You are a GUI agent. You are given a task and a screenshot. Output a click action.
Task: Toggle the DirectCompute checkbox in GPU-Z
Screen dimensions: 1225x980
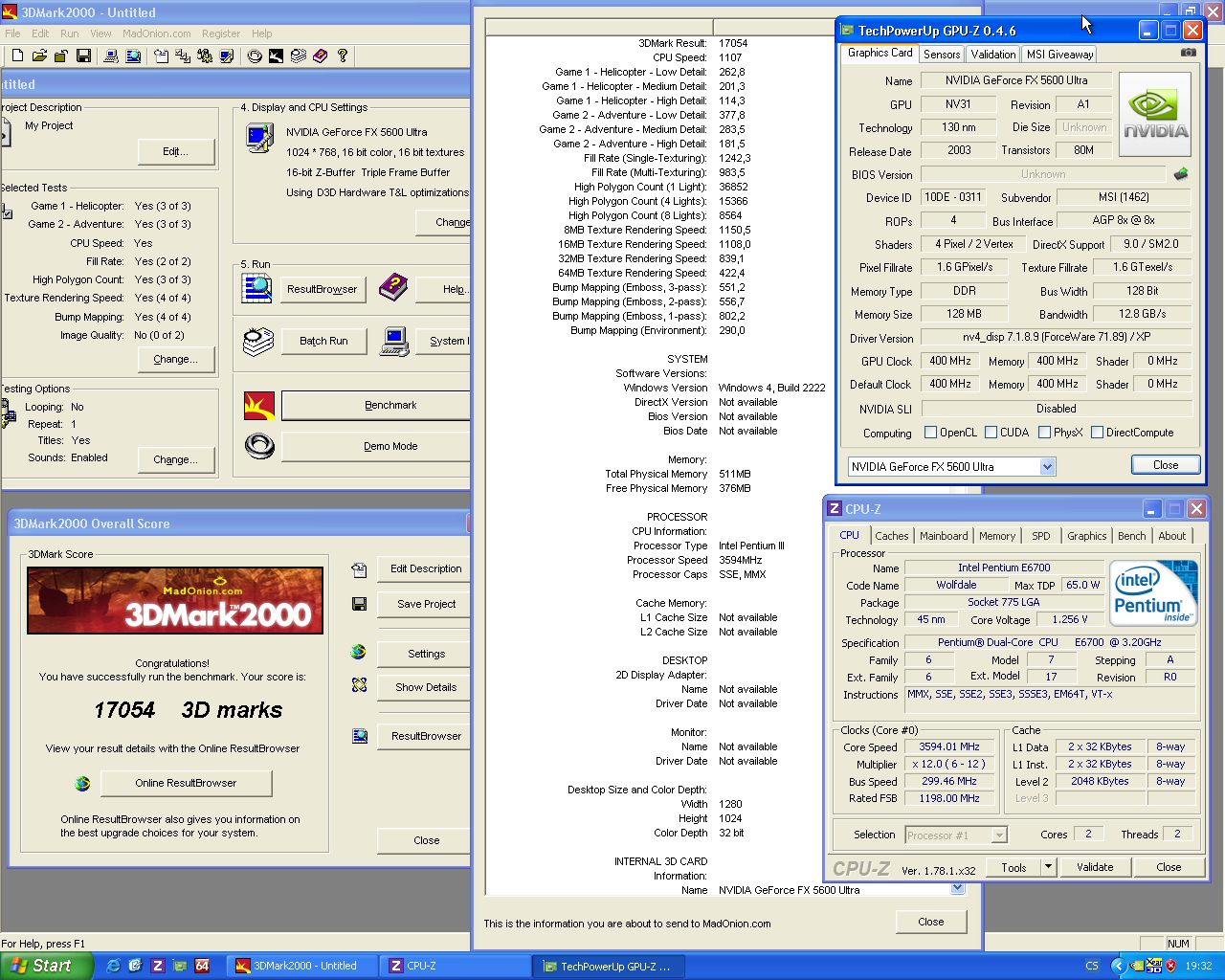click(x=1097, y=433)
